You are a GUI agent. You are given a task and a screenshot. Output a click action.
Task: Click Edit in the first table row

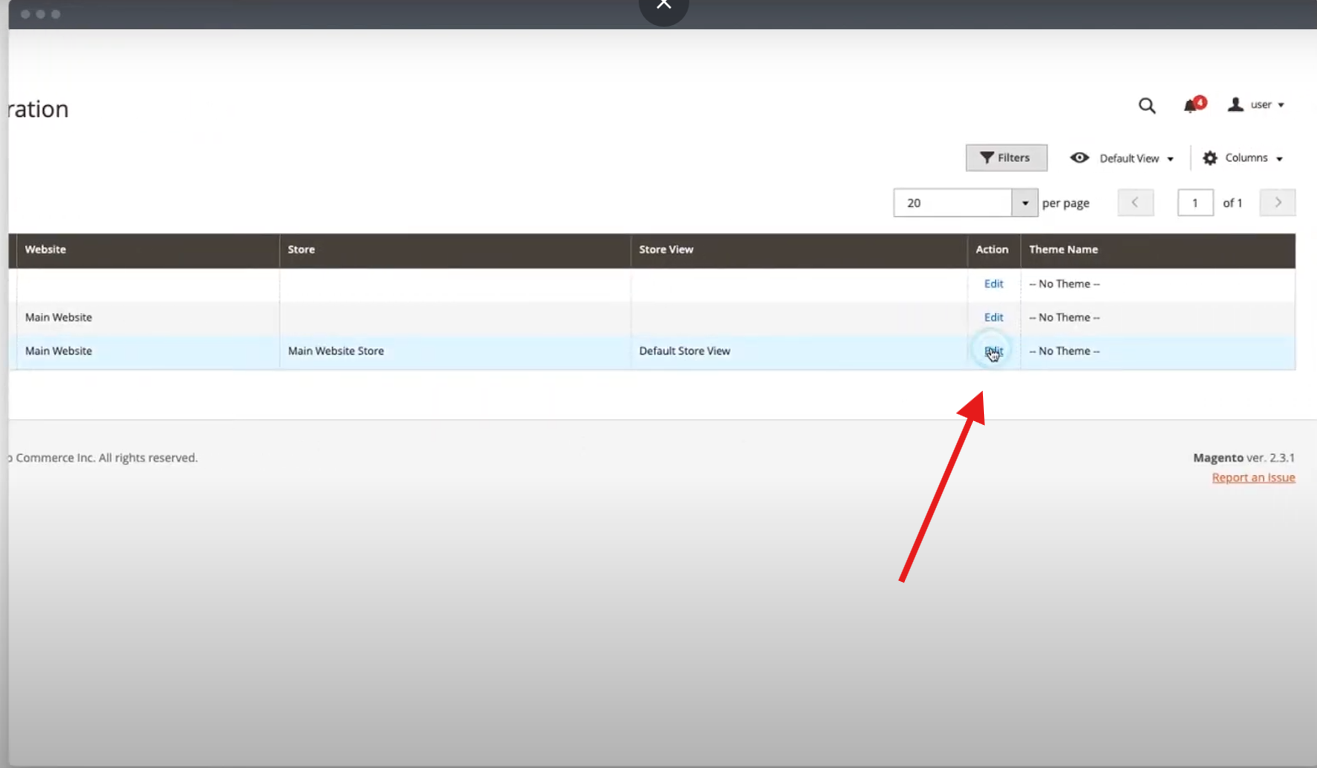coord(993,284)
